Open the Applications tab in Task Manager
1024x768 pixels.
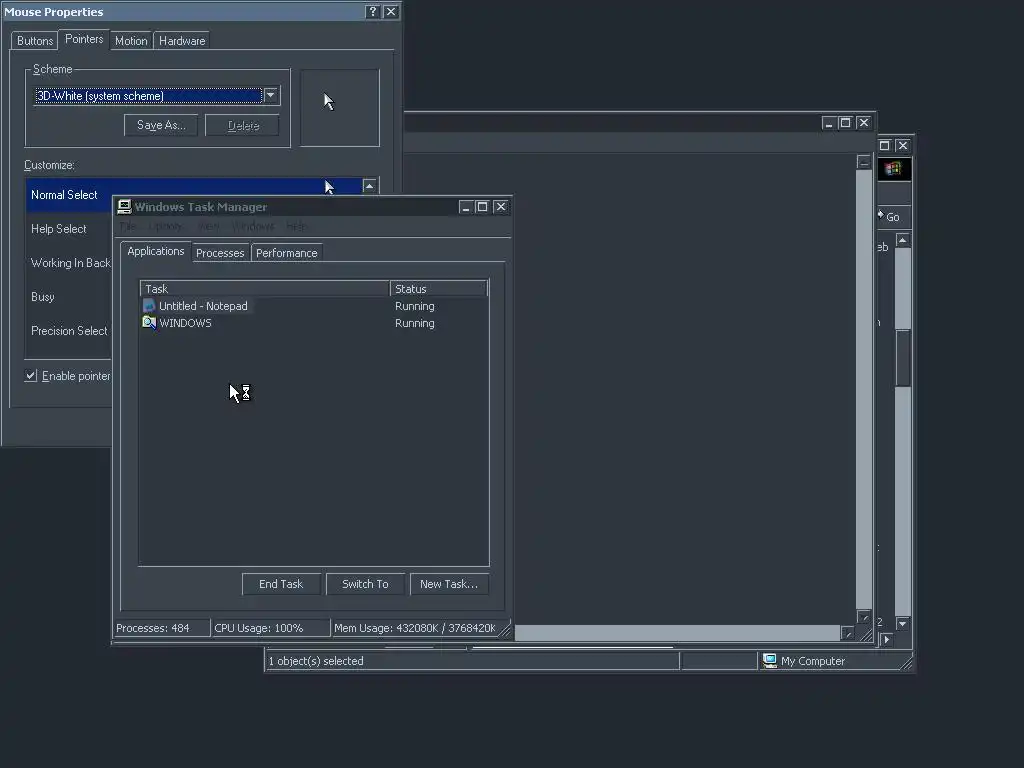(155, 251)
